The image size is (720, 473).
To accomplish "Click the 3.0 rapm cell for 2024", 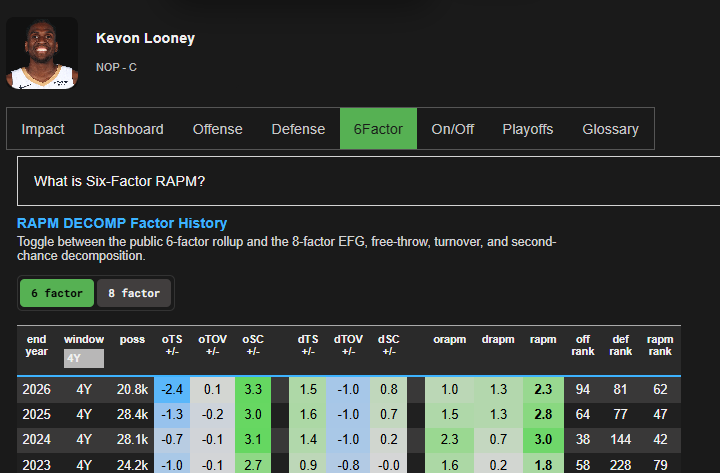I will pyautogui.click(x=543, y=440).
